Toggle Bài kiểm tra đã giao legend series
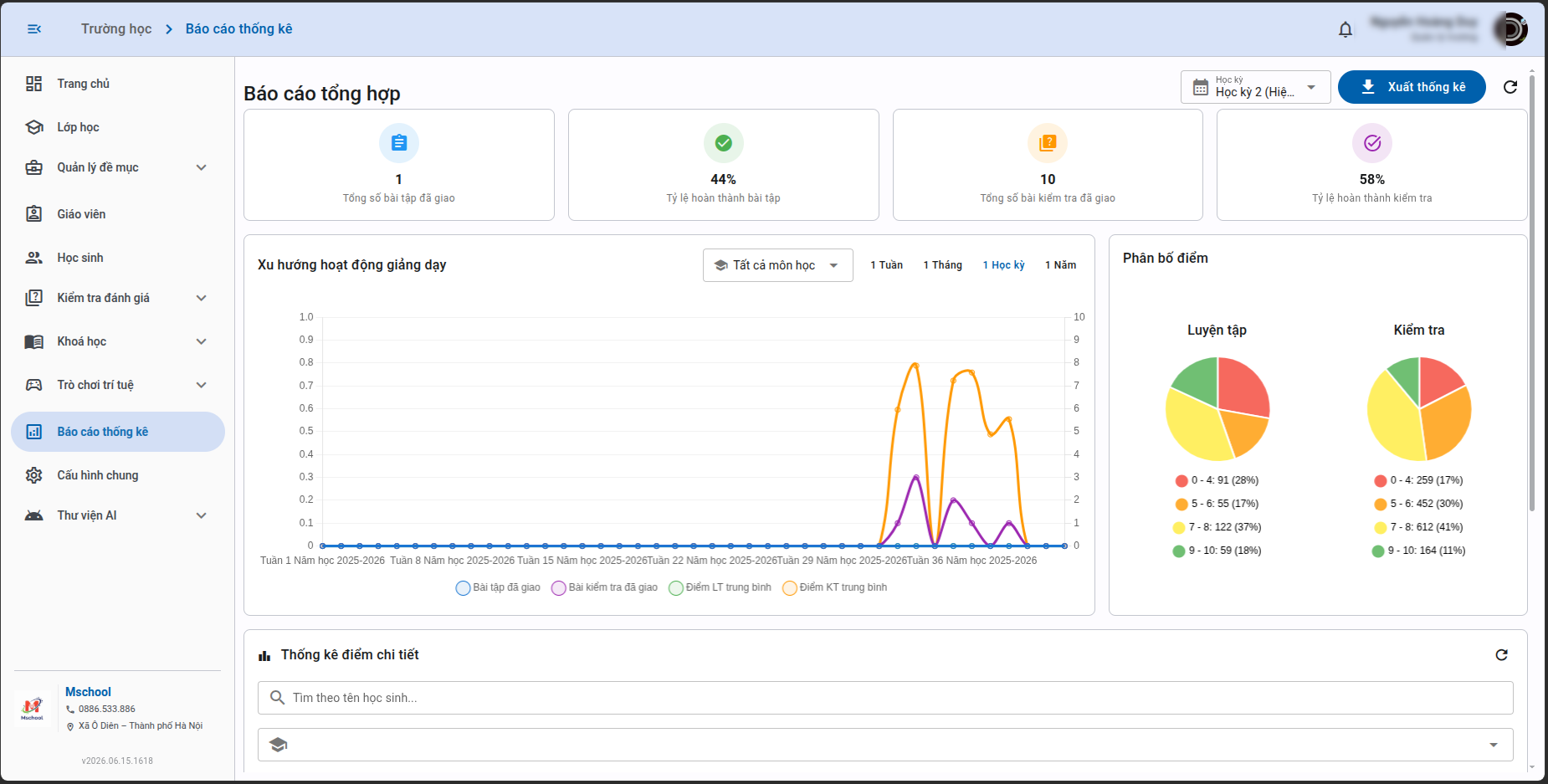1548x784 pixels. 605,587
